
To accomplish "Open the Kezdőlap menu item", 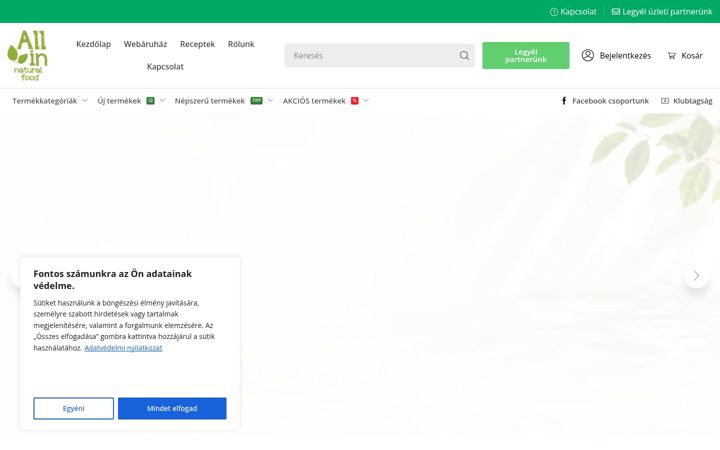I will pyautogui.click(x=94, y=44).
